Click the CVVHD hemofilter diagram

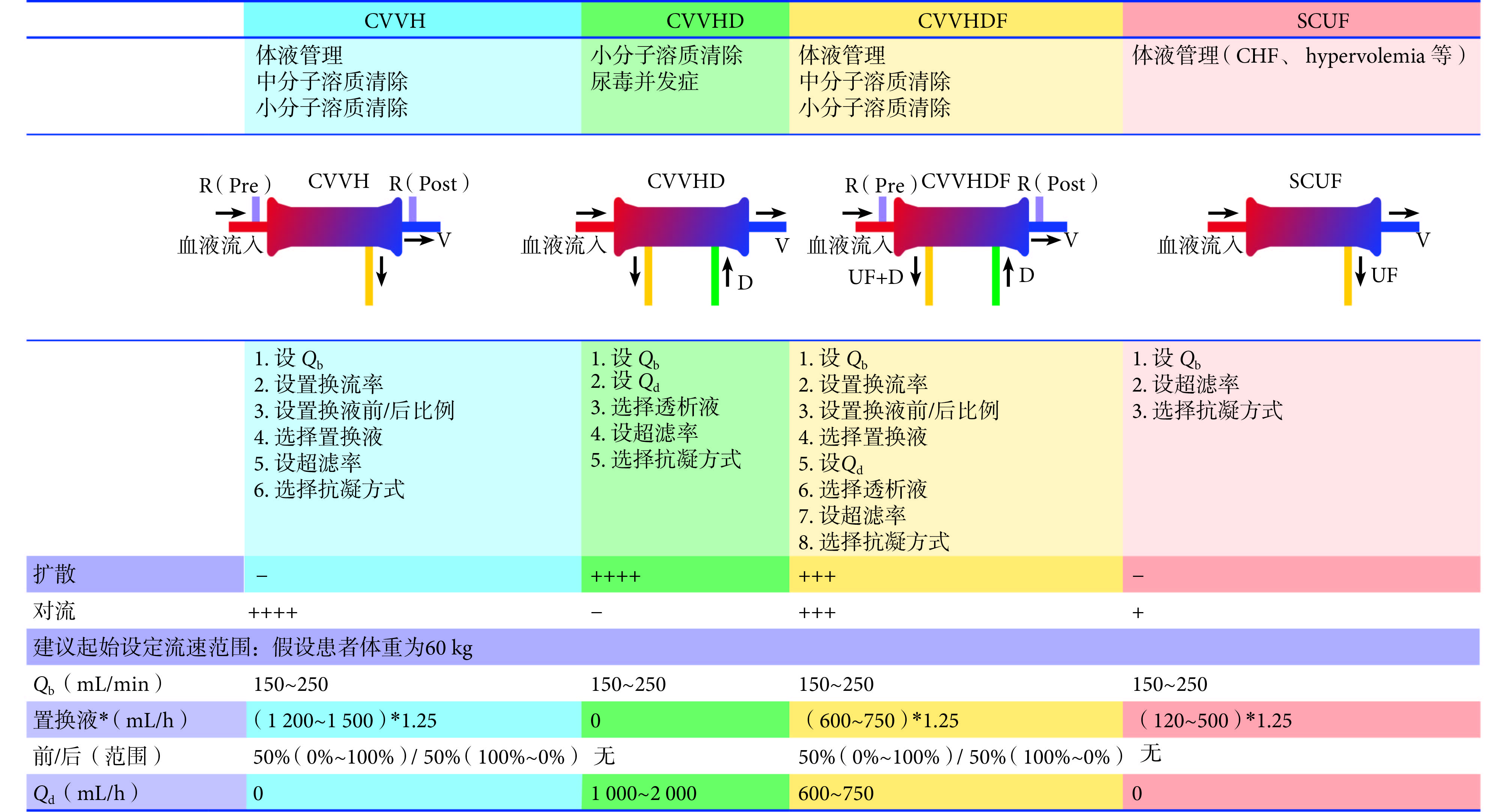point(681,227)
